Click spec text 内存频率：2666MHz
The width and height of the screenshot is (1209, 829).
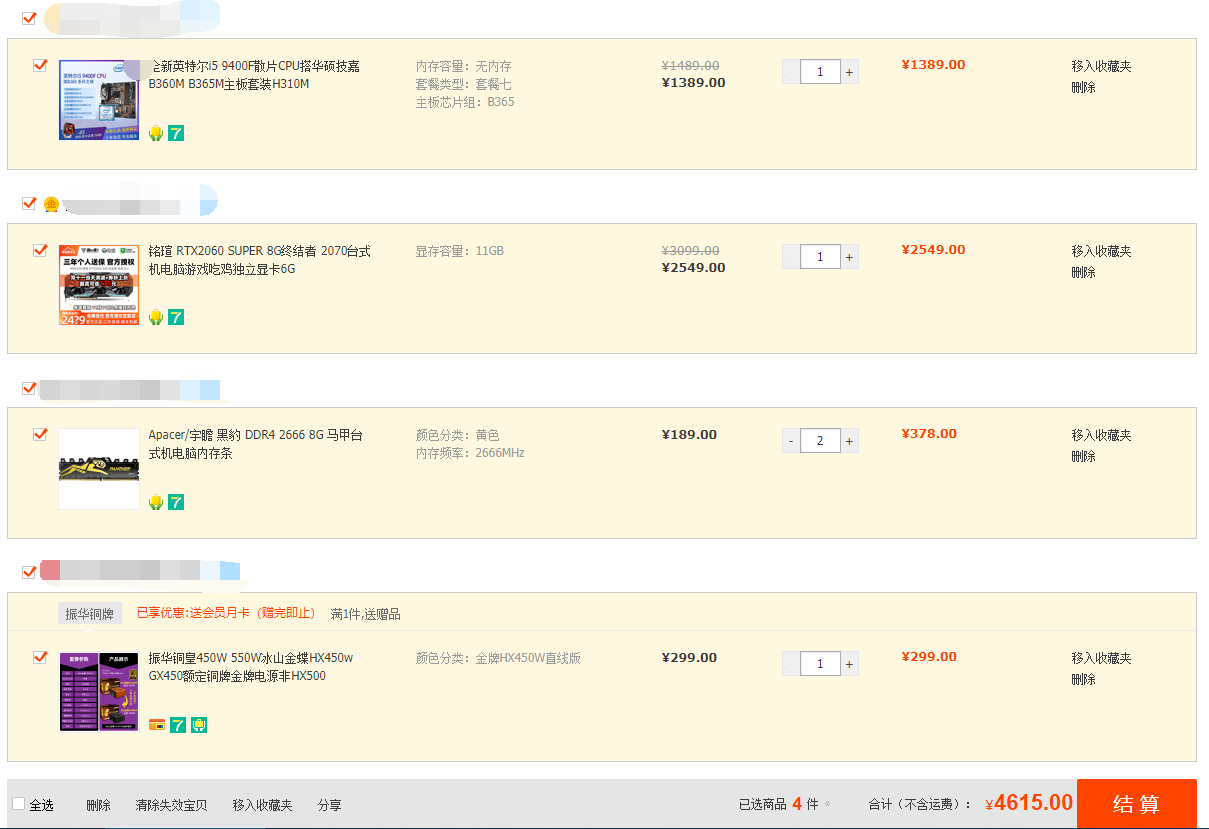click(x=470, y=453)
